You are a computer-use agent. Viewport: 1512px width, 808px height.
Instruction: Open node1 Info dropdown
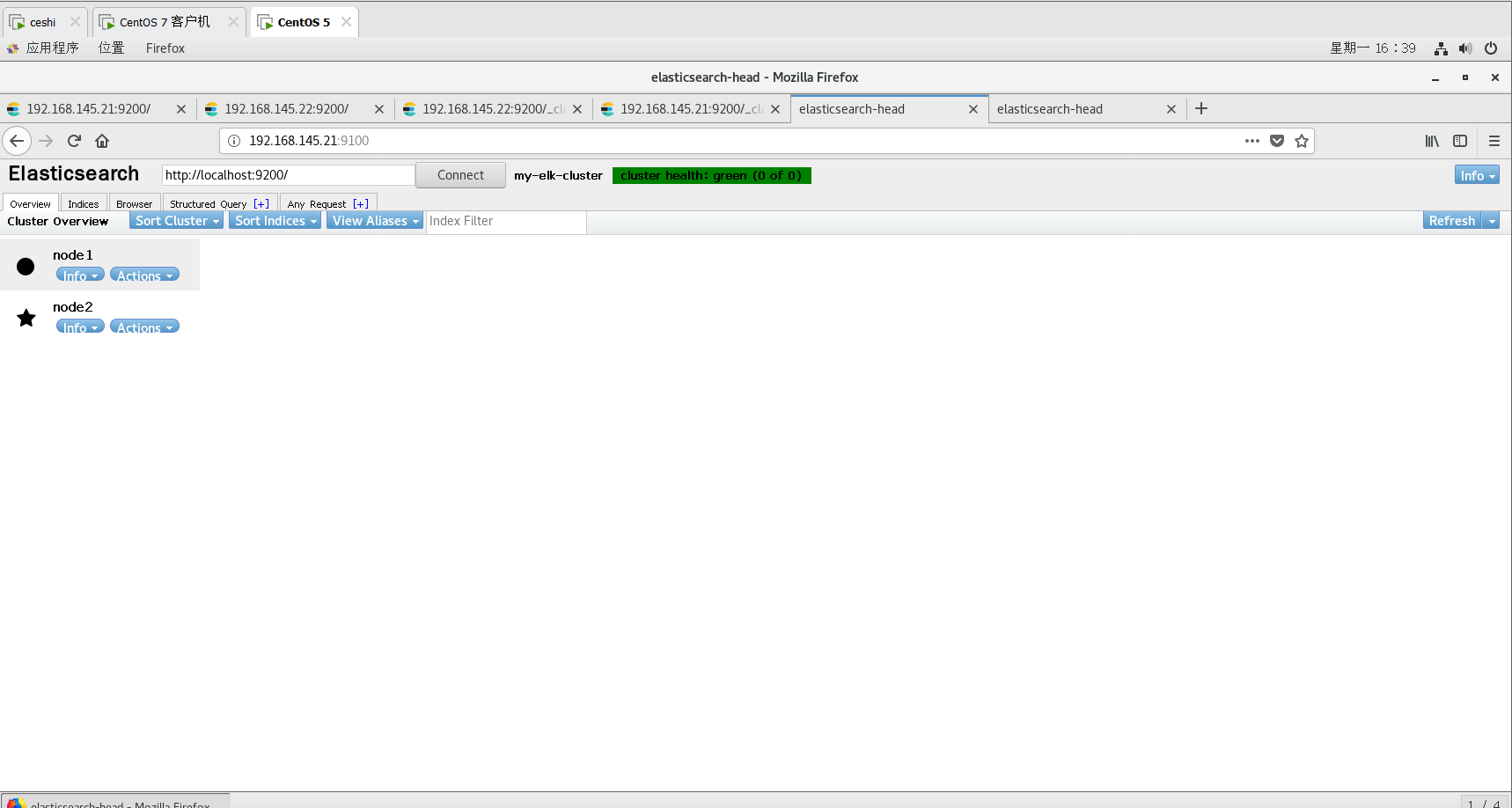tap(80, 275)
